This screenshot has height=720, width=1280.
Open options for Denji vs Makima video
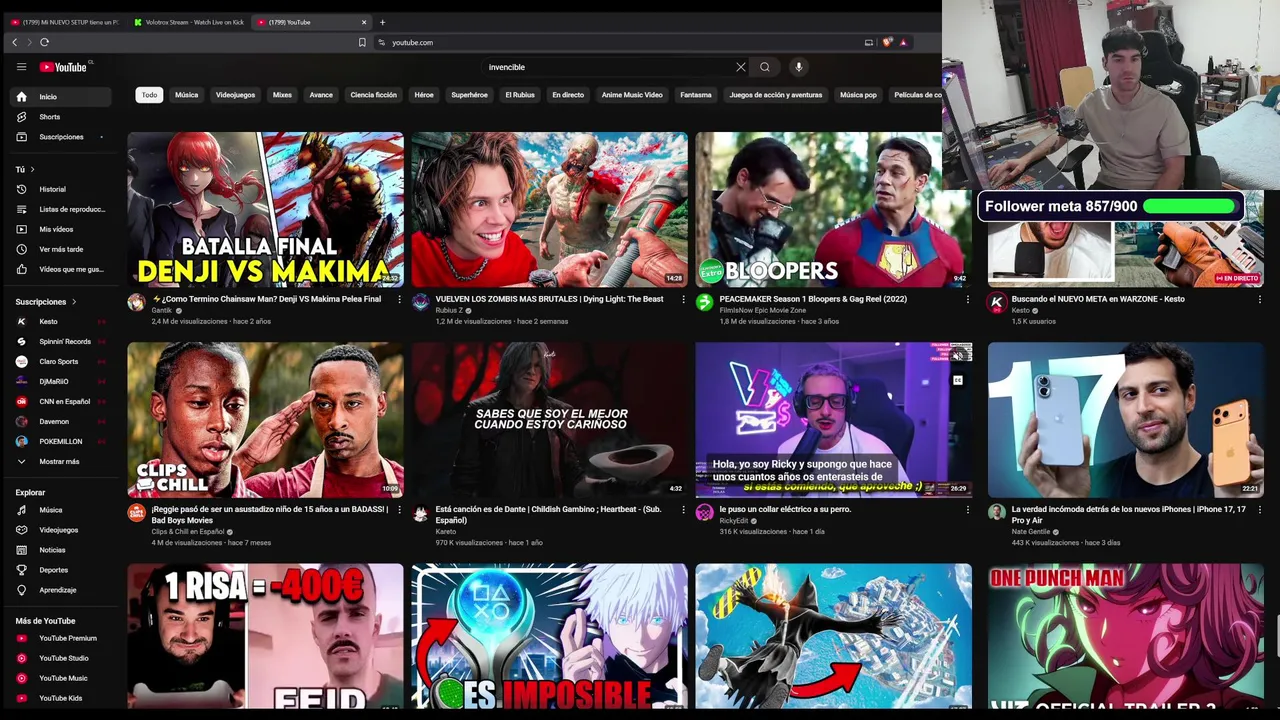click(x=399, y=299)
